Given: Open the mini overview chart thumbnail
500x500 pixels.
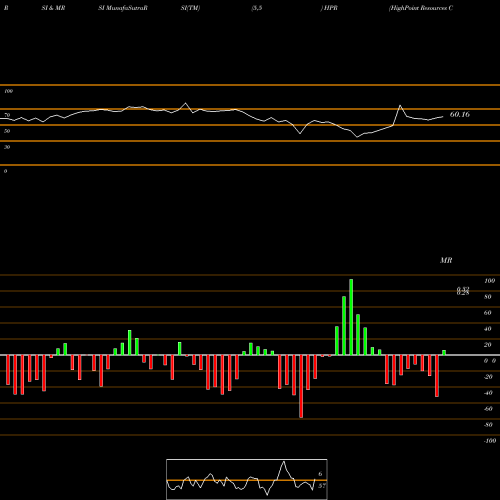Looking at the screenshot, I should 247,479.
